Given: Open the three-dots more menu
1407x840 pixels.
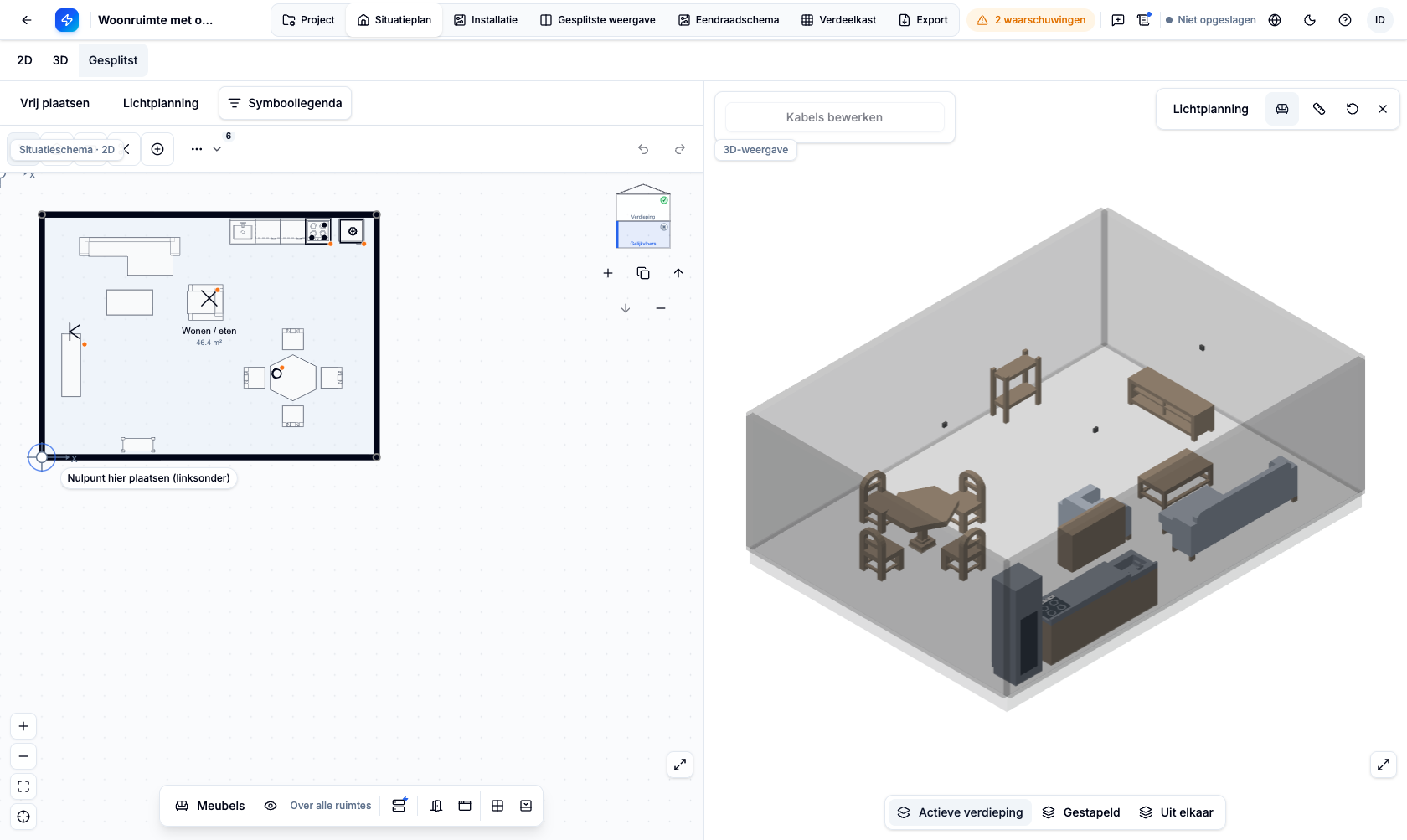Looking at the screenshot, I should (x=197, y=149).
